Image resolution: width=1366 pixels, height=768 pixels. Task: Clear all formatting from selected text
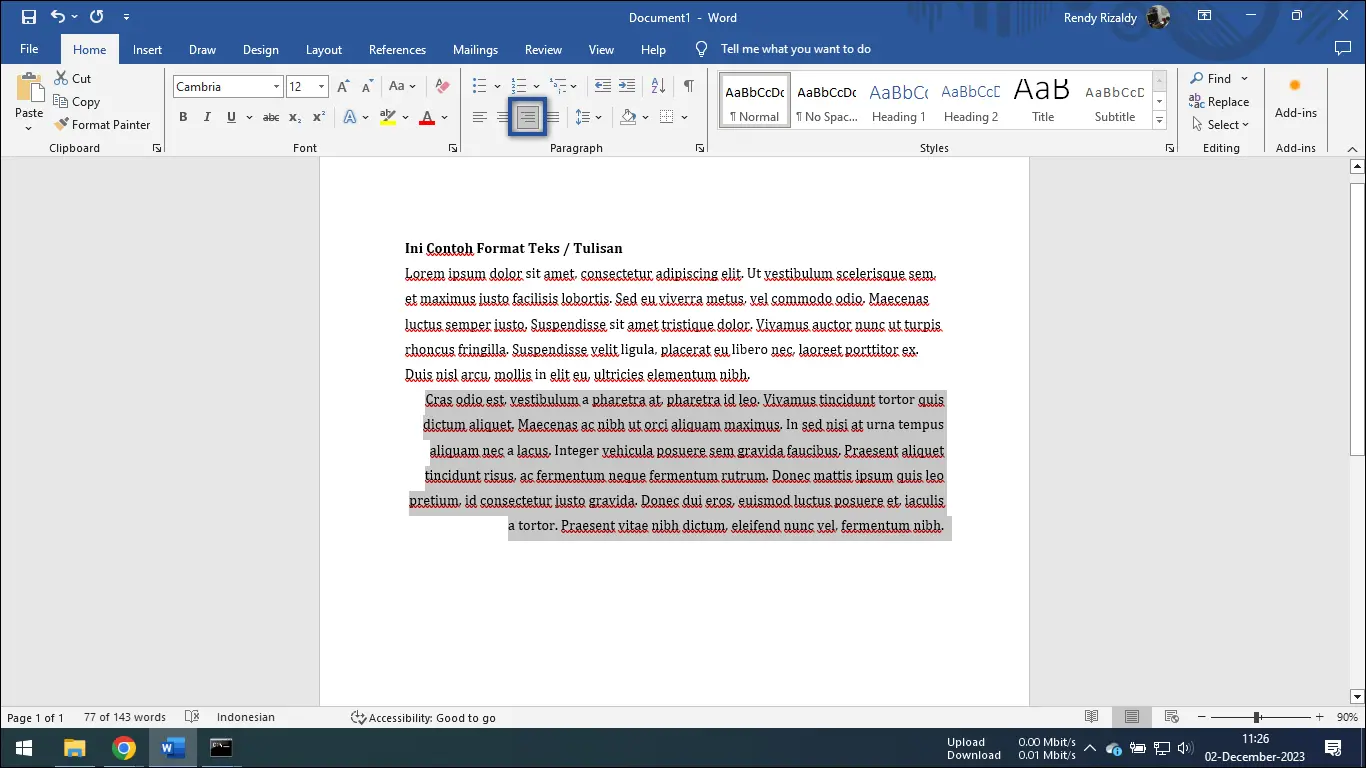[441, 86]
